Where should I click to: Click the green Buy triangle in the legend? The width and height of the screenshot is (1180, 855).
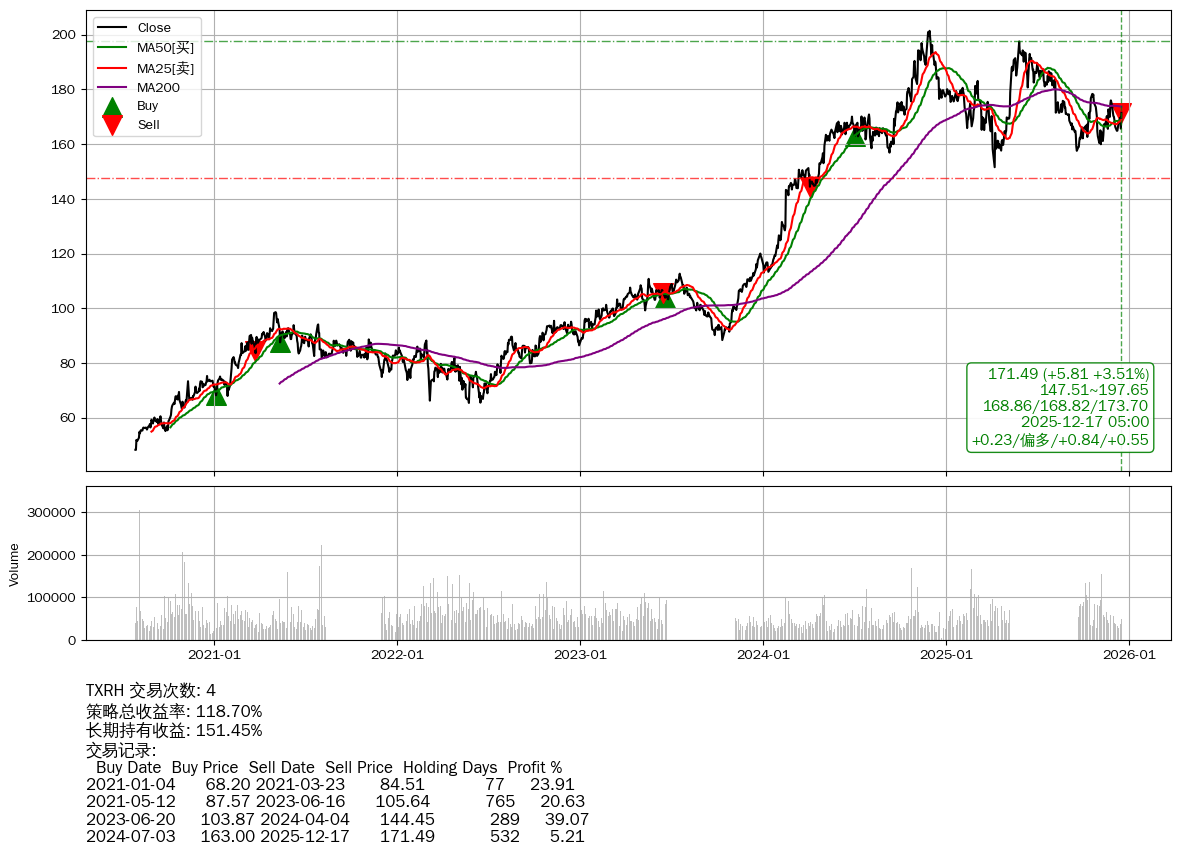pyautogui.click(x=113, y=107)
